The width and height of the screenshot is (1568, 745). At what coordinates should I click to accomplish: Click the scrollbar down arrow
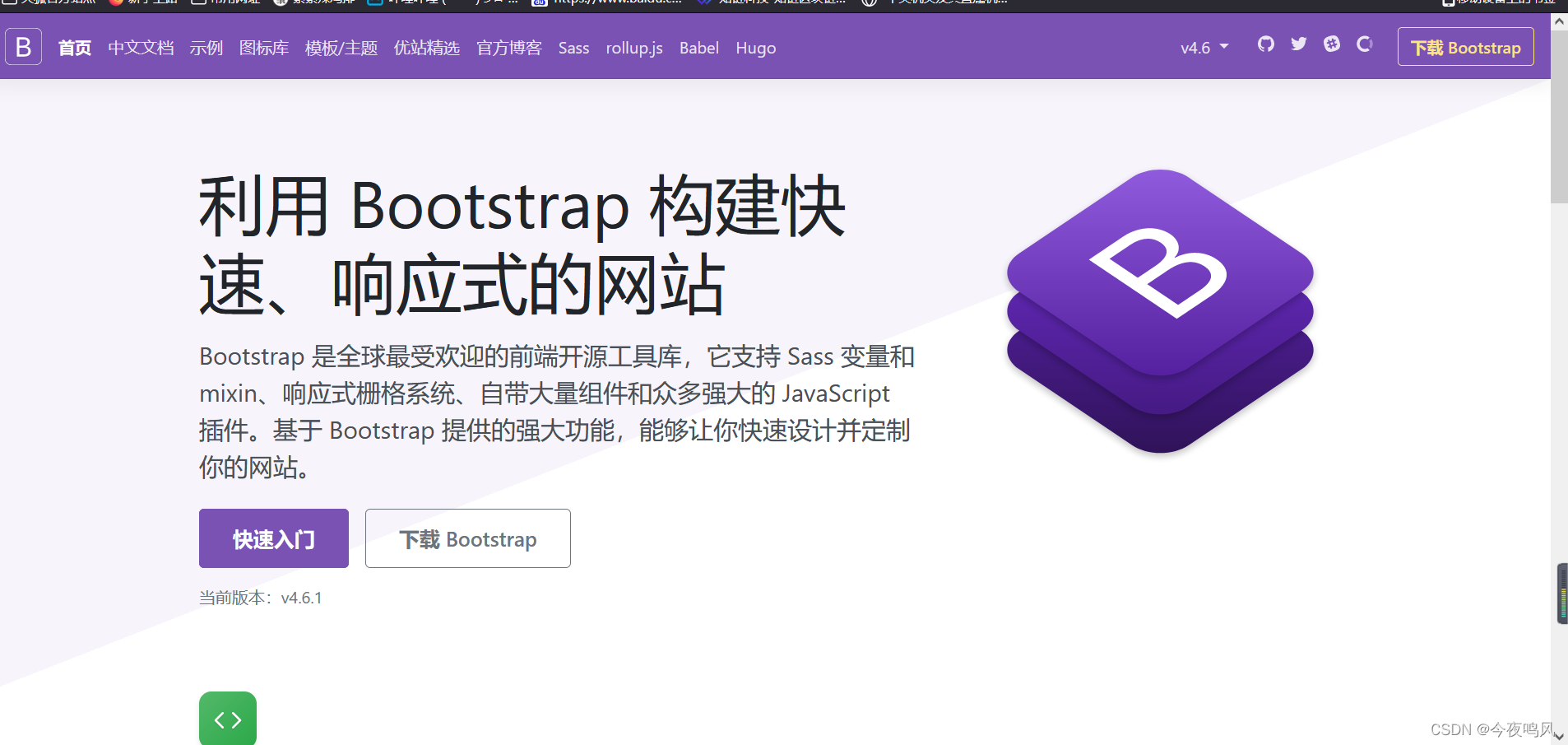[x=1559, y=737]
